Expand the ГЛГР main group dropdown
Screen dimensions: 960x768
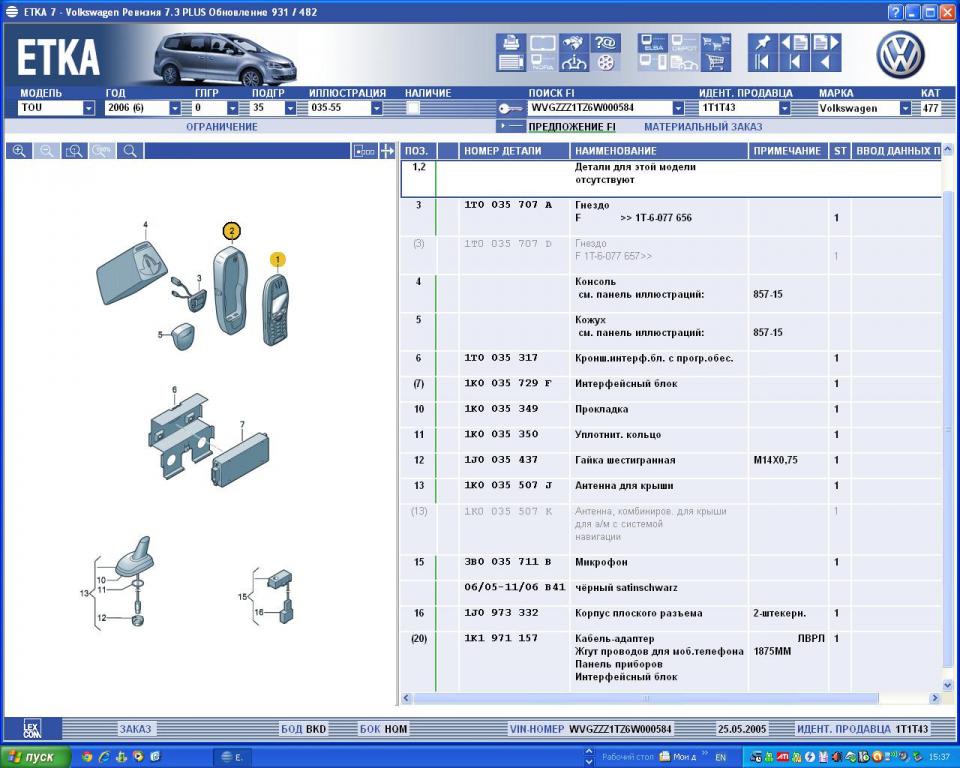(x=233, y=108)
